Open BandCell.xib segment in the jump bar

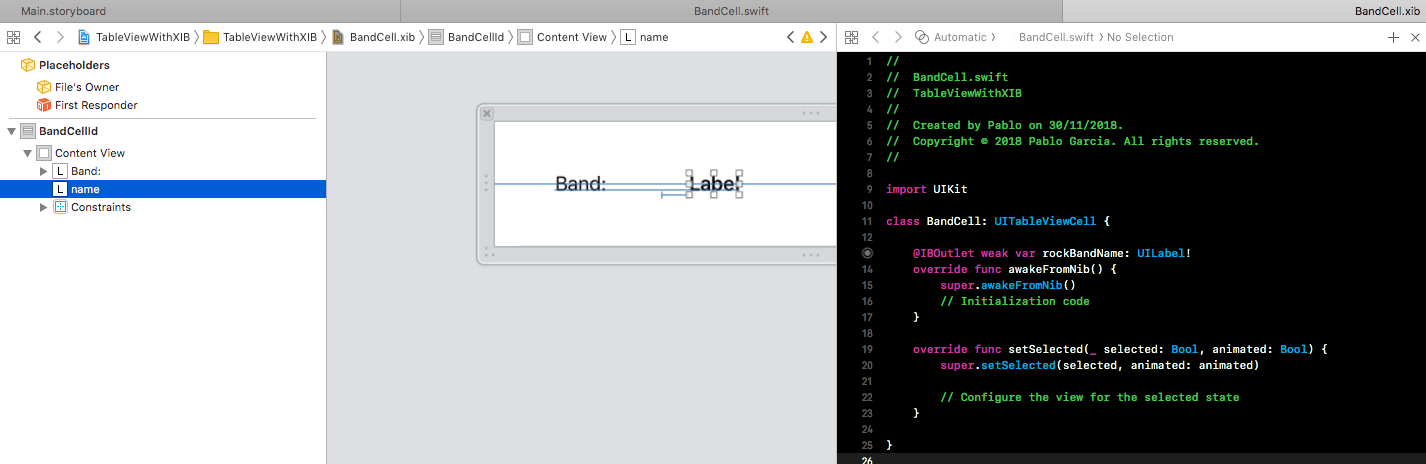tap(373, 37)
